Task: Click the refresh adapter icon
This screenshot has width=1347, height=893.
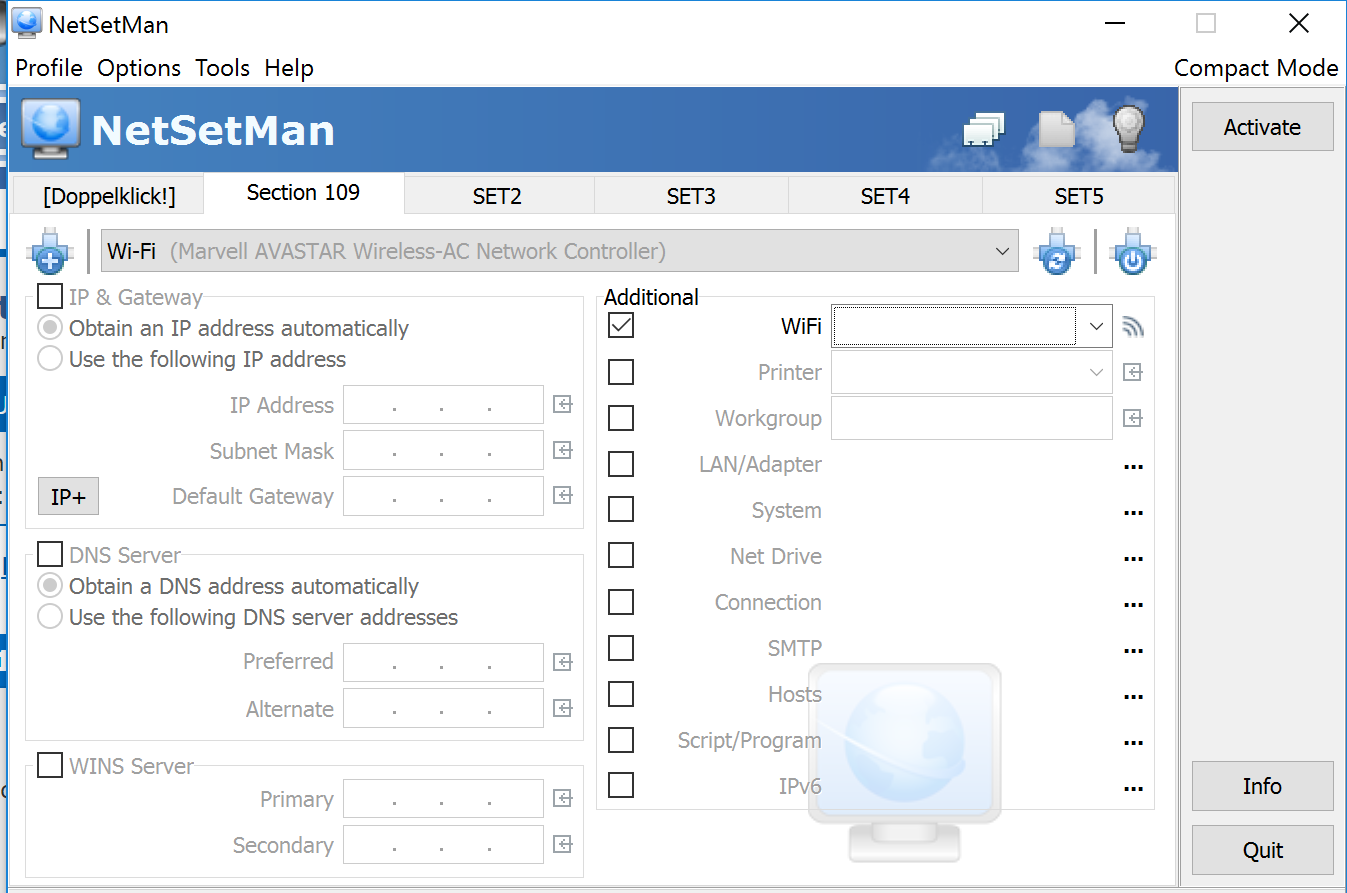Action: [x=1058, y=252]
